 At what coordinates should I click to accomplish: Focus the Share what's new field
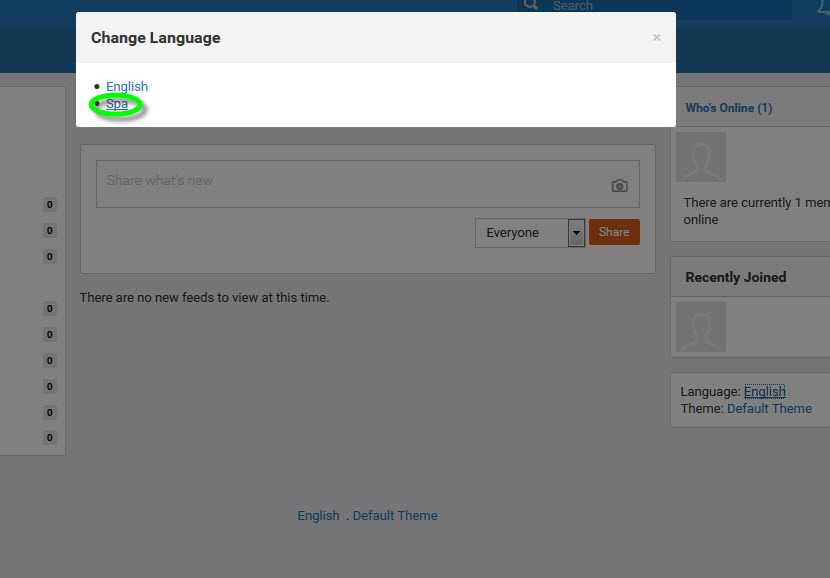pyautogui.click(x=367, y=184)
